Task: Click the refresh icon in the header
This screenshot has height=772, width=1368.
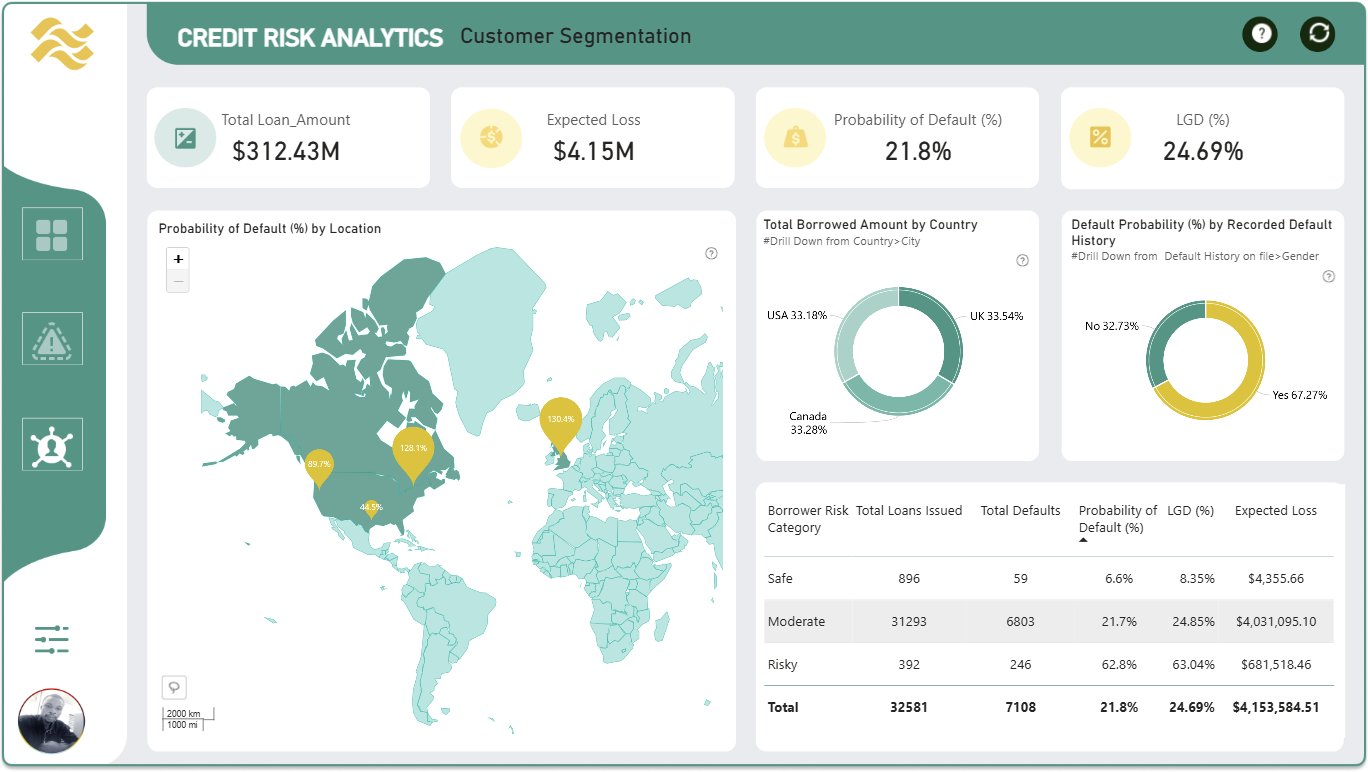Action: (1318, 34)
